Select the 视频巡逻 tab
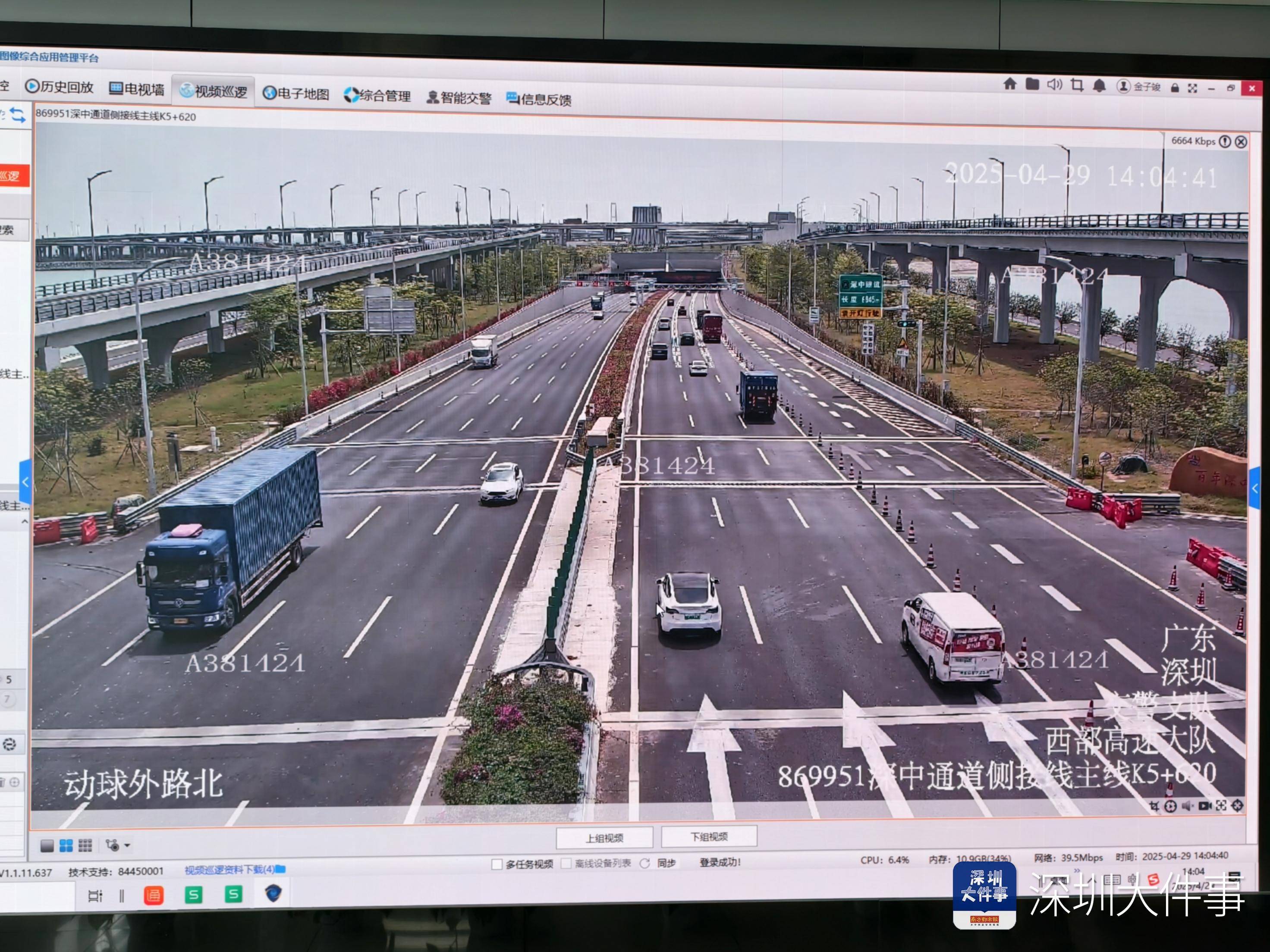Image resolution: width=1270 pixels, height=952 pixels. (x=214, y=91)
